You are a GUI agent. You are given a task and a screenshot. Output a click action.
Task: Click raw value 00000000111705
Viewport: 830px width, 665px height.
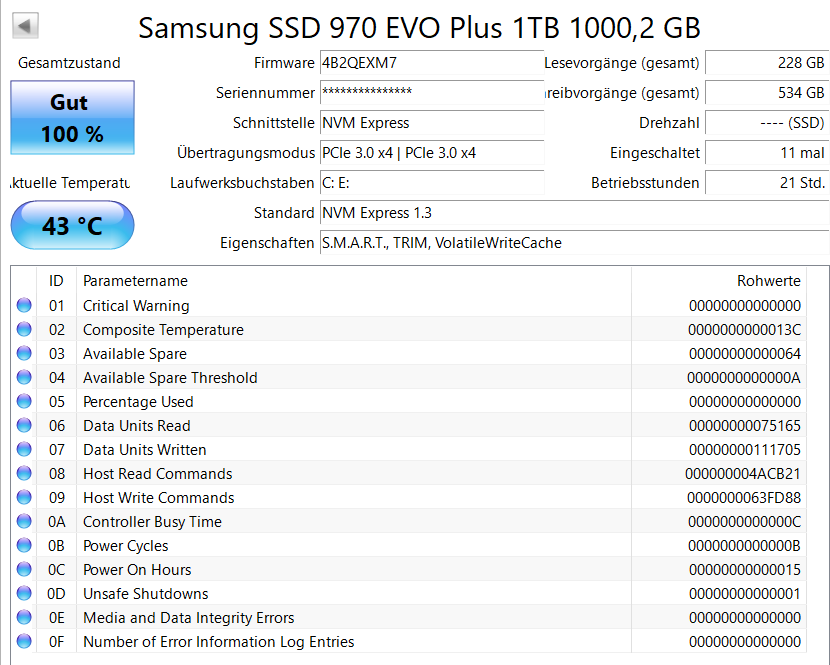745,450
